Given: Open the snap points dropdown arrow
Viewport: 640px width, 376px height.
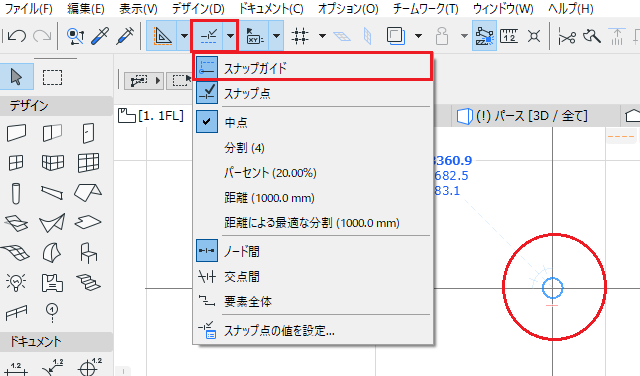Looking at the screenshot, I should [x=230, y=36].
